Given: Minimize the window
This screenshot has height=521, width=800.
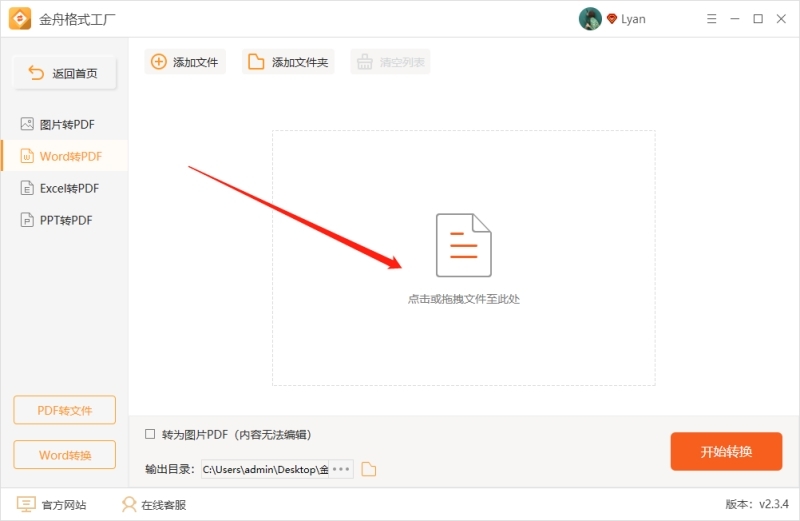Looking at the screenshot, I should [735, 19].
